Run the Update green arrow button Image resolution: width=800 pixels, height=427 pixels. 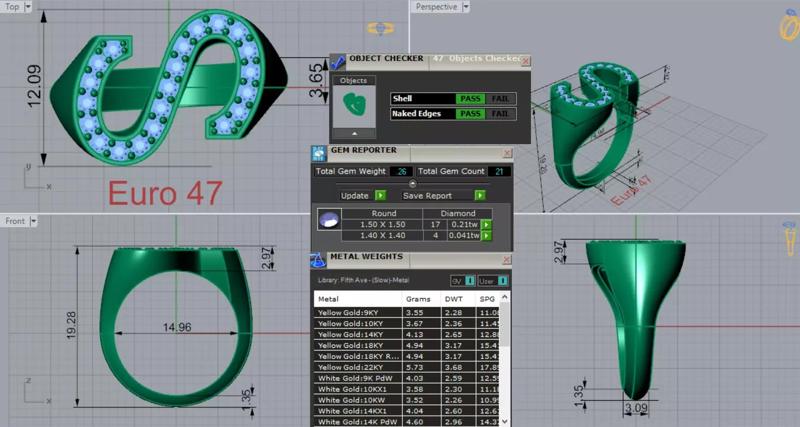(x=380, y=195)
